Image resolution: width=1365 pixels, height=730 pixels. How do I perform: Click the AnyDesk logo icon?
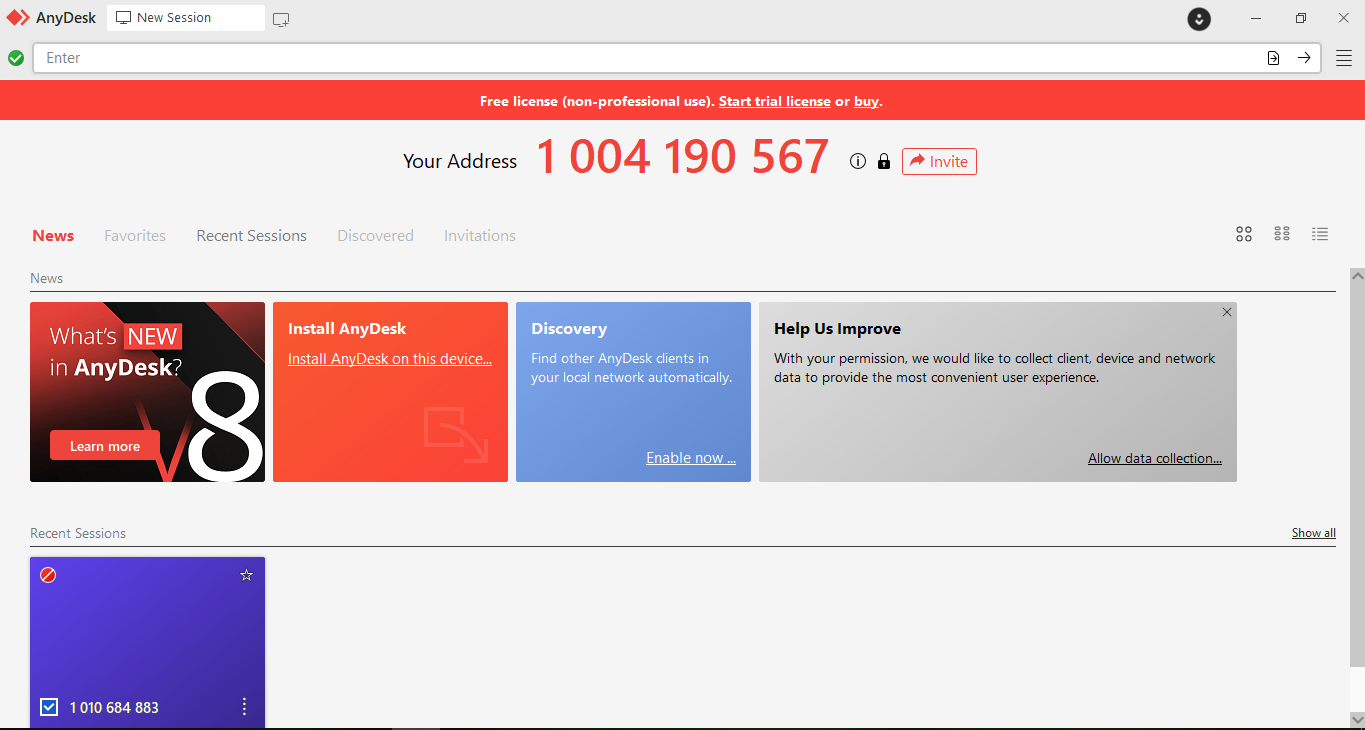click(x=19, y=18)
